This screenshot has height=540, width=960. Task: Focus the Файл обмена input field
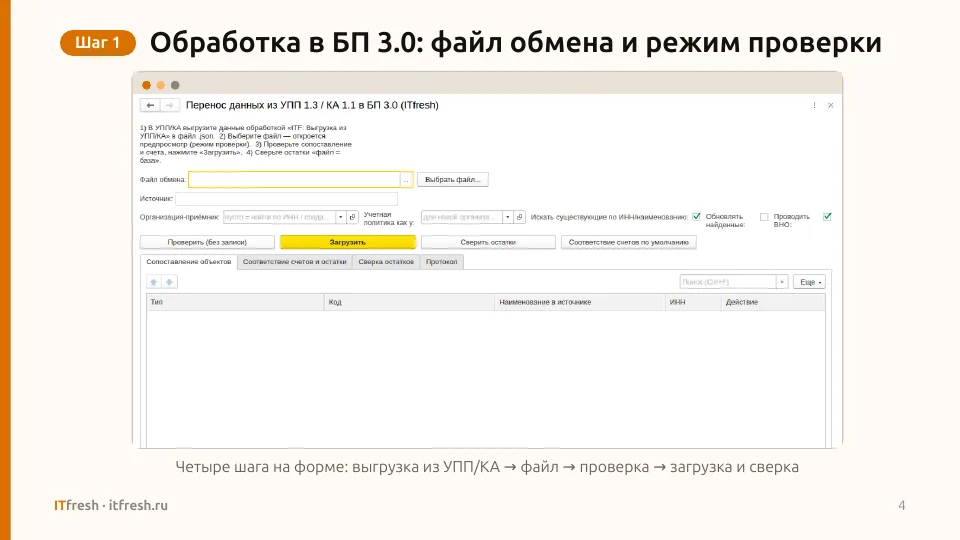pos(294,179)
